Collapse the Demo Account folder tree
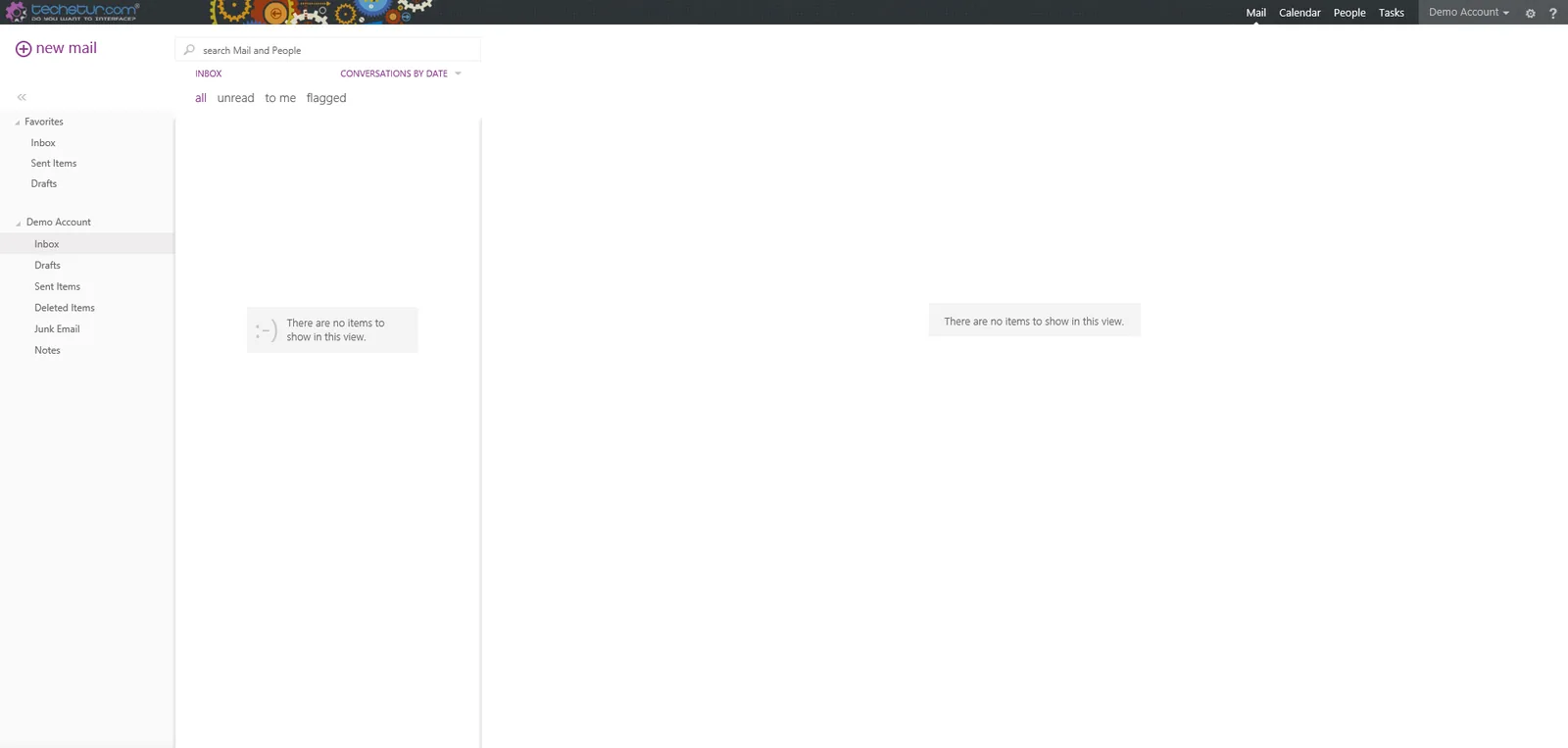Screen dimensions: 1568x748 tap(18, 224)
